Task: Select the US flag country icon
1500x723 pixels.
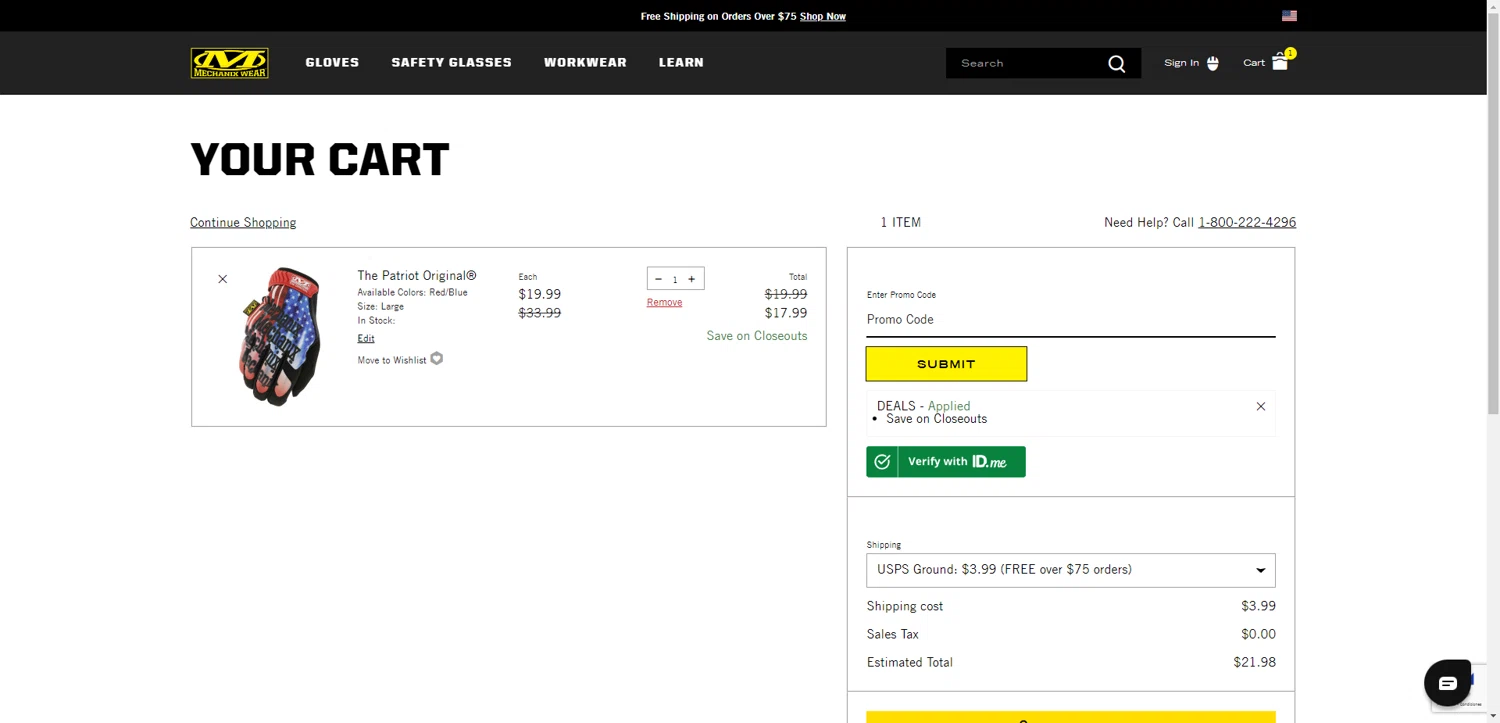Action: click(1289, 16)
